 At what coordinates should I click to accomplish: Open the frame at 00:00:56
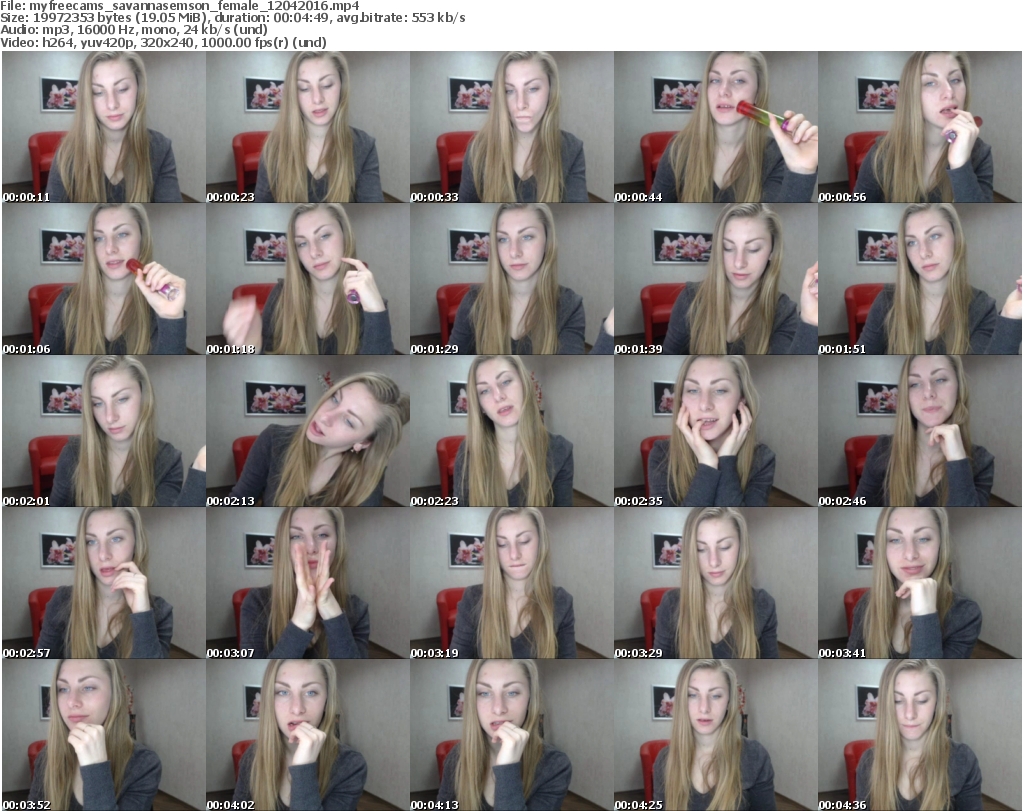[920, 127]
